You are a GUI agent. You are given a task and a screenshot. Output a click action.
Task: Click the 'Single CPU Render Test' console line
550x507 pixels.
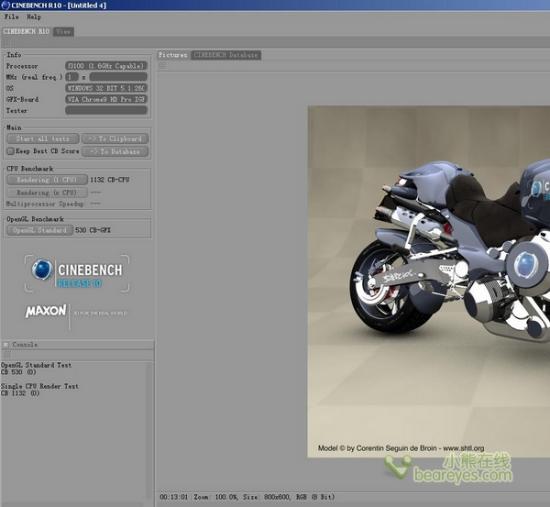pyautogui.click(x=40, y=386)
